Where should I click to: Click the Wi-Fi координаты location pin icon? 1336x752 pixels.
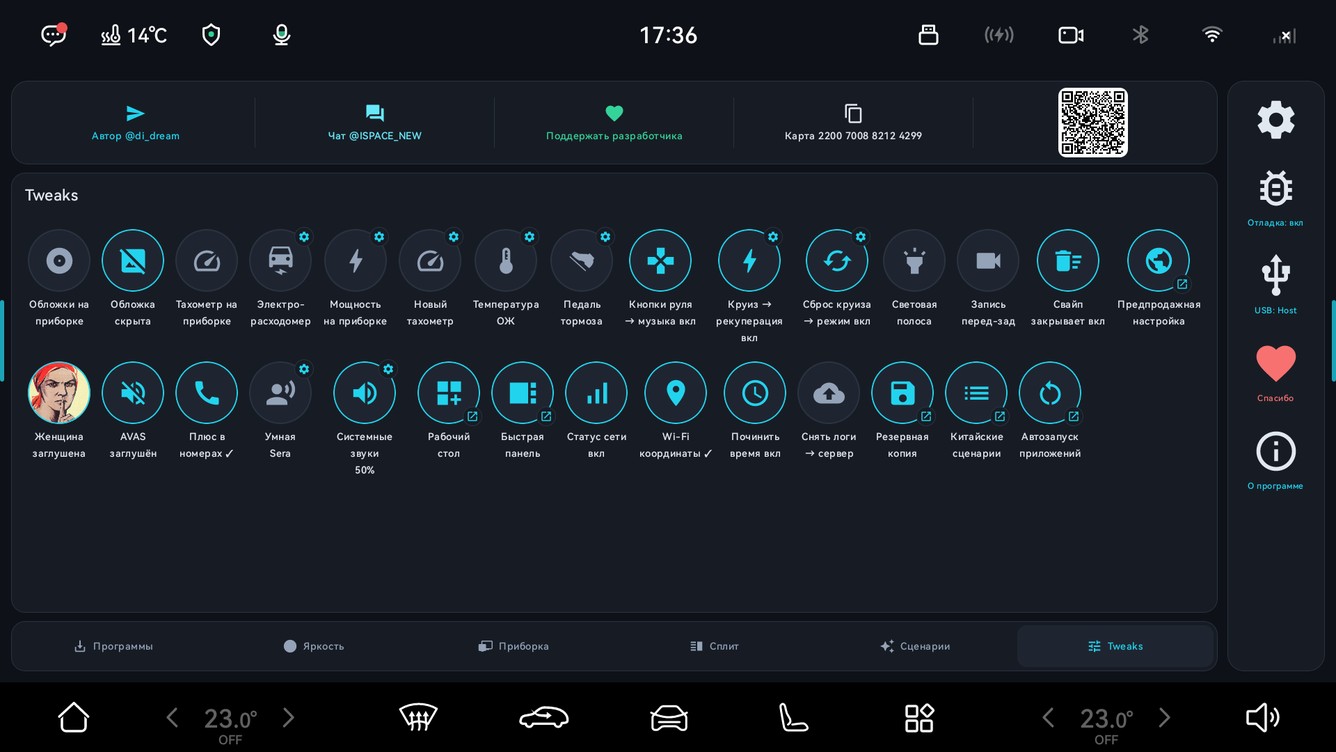click(676, 393)
